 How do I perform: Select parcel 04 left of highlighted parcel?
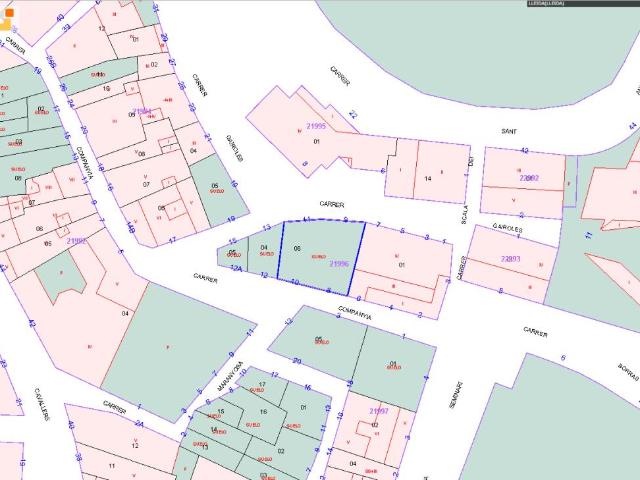264,251
